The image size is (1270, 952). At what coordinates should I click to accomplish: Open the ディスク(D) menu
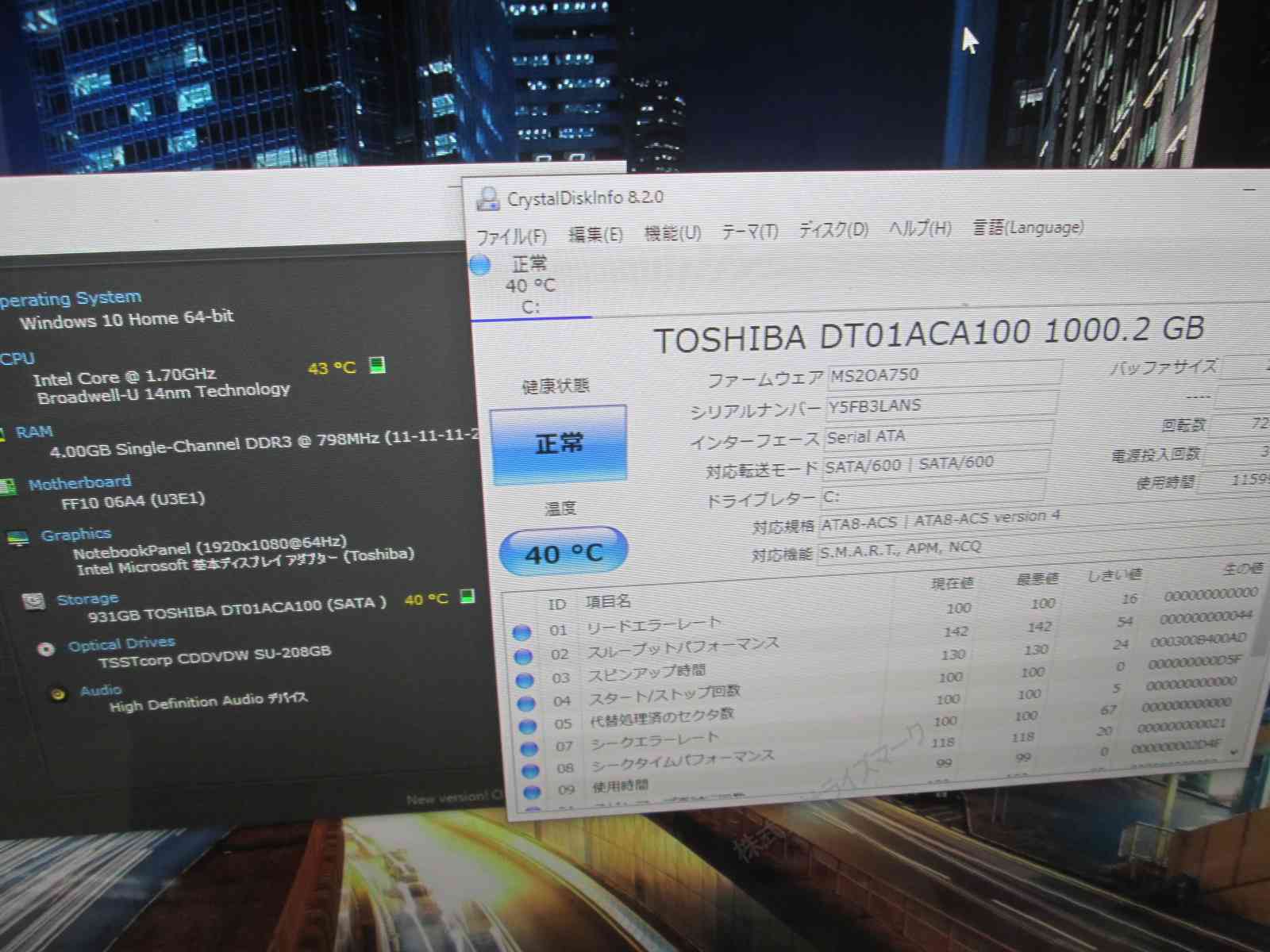[833, 229]
